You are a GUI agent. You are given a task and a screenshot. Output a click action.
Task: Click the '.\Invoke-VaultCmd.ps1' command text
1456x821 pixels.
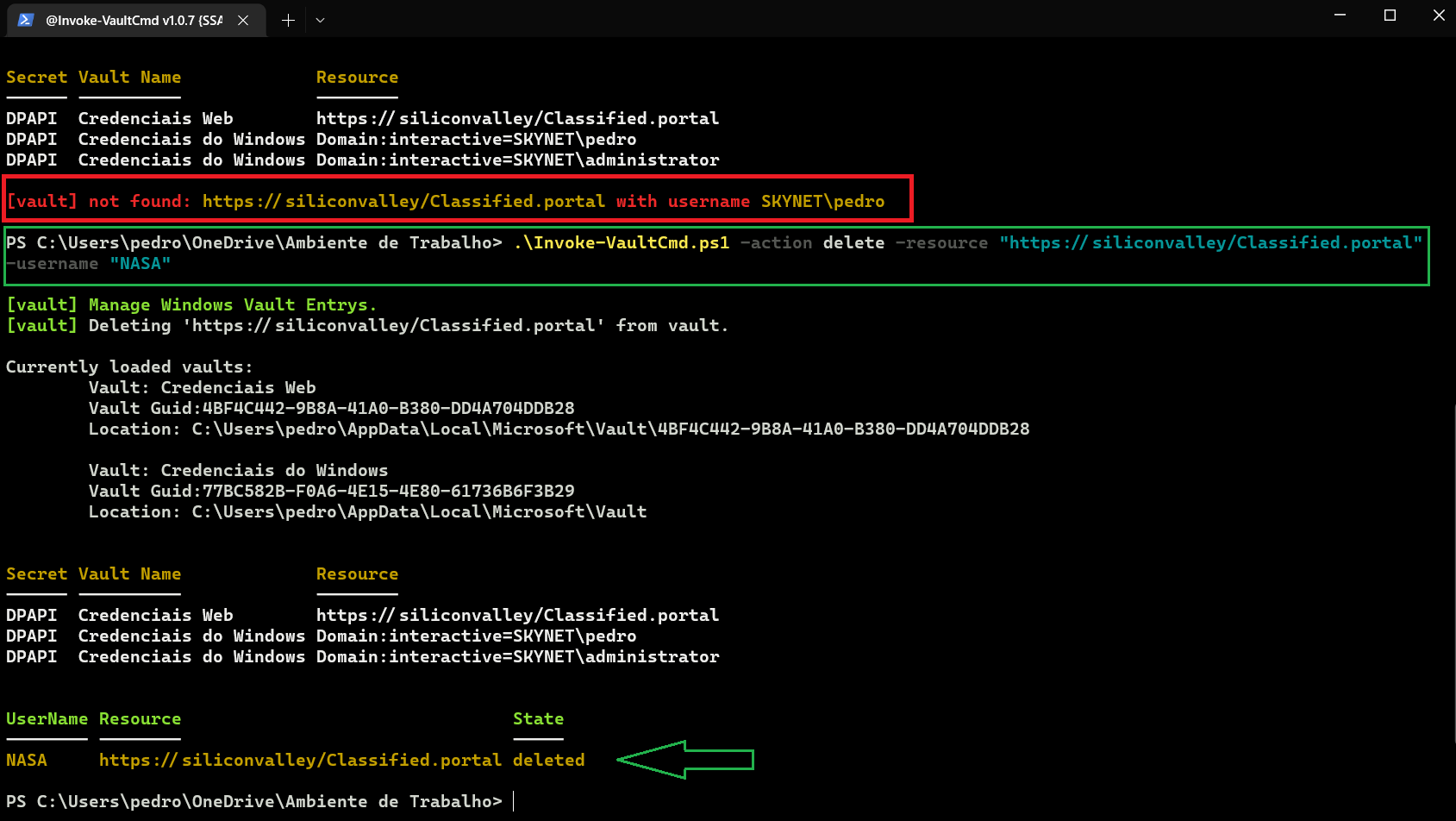coord(622,242)
